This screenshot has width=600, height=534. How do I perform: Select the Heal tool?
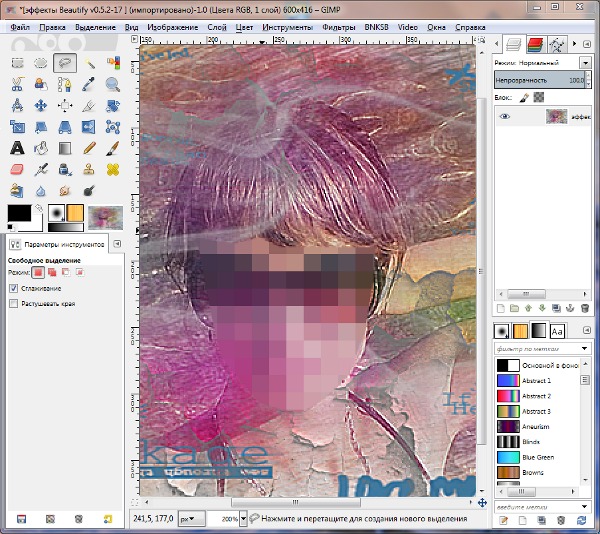113,169
